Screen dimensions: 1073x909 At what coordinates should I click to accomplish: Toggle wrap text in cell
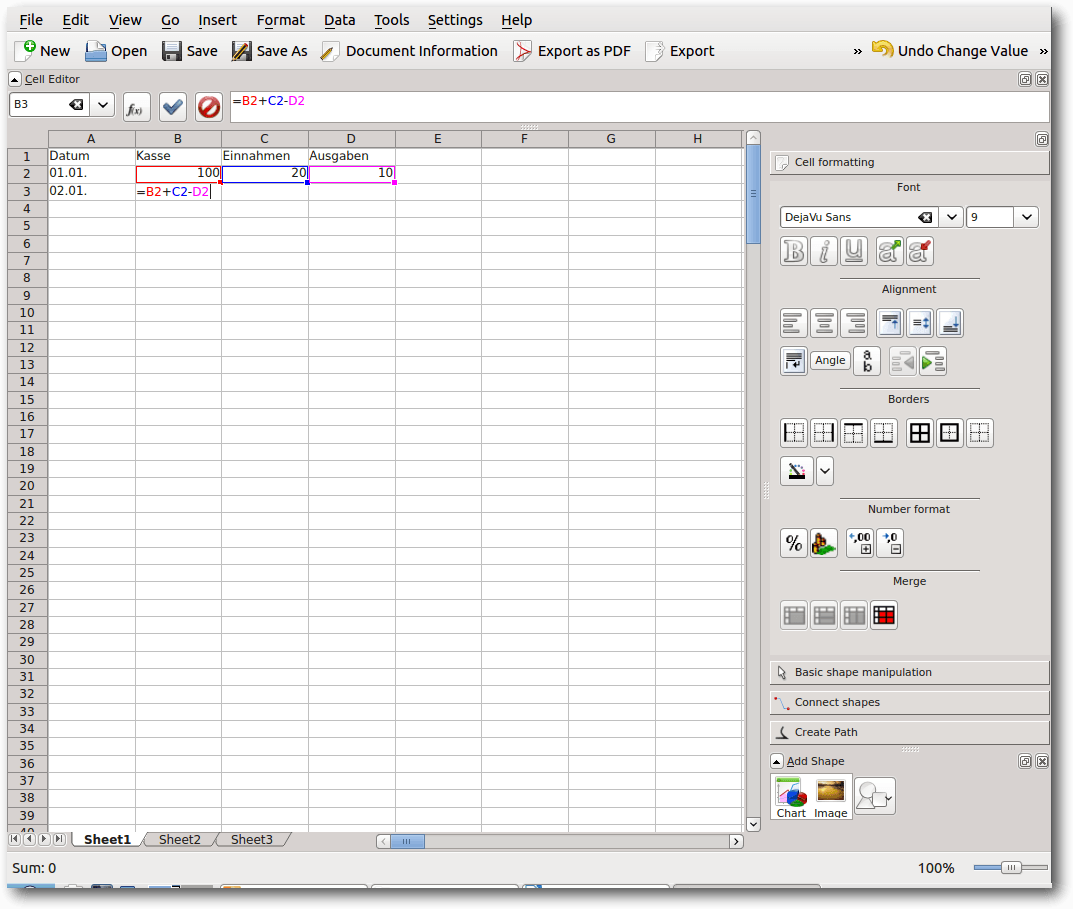pyautogui.click(x=794, y=361)
